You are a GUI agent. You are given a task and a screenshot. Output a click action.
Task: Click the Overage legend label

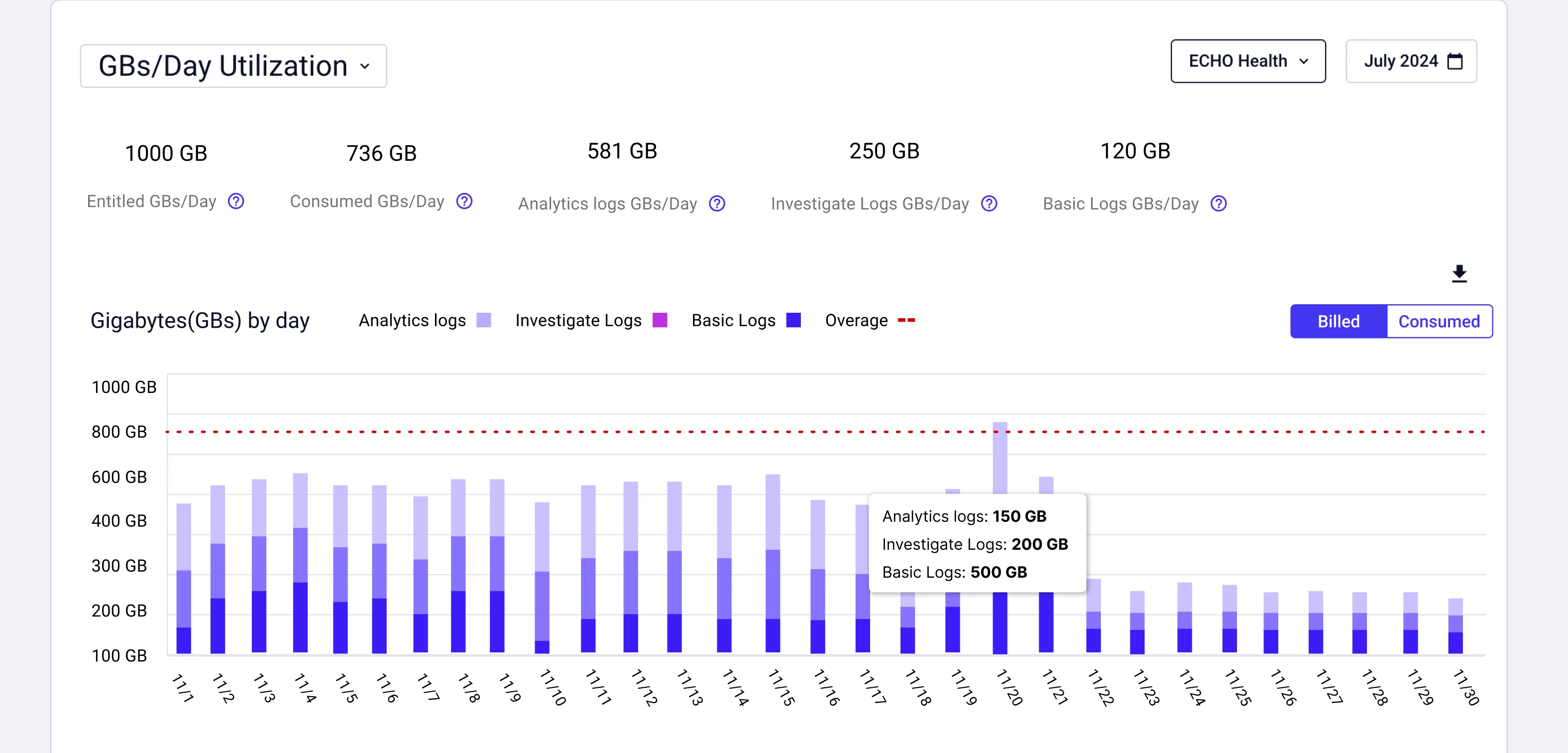click(856, 320)
